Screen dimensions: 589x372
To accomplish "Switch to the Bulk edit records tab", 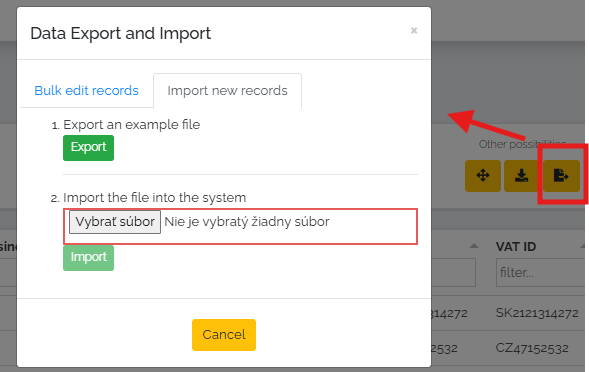I will tap(86, 91).
